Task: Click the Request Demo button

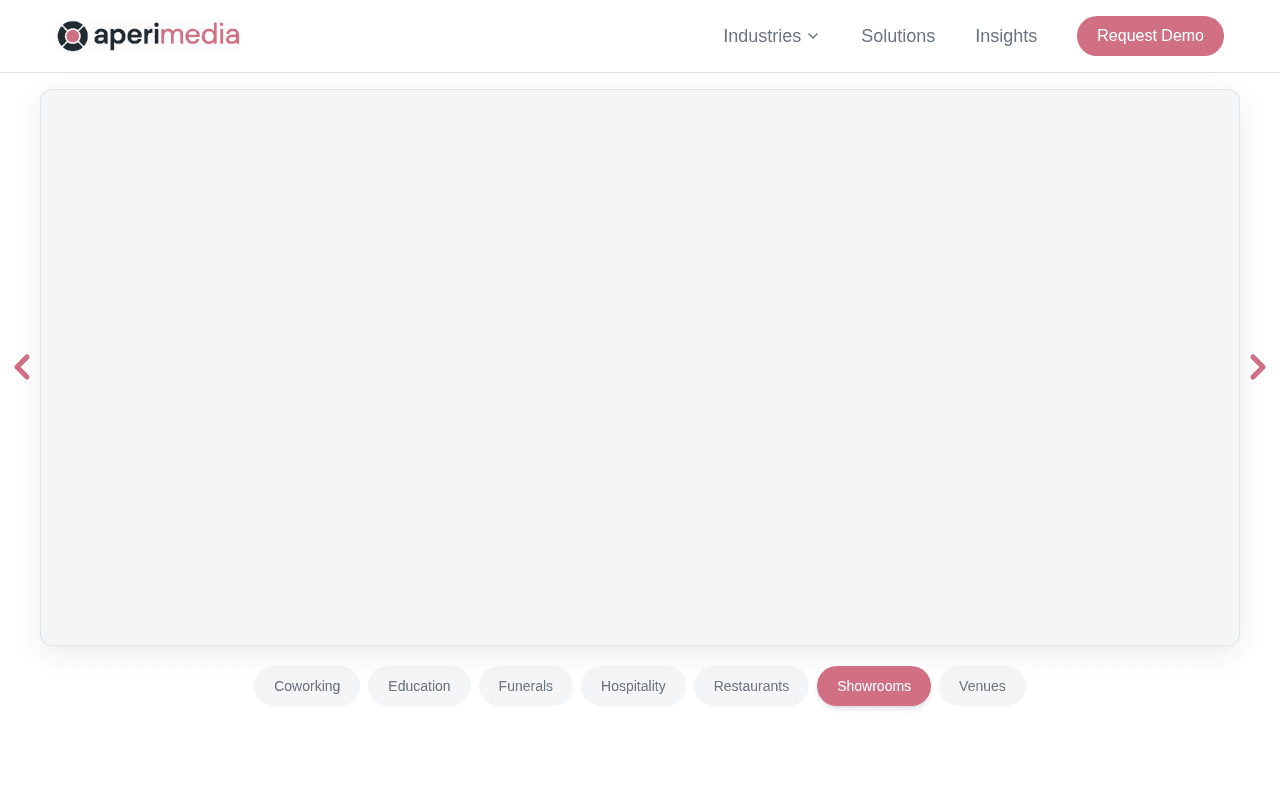Action: pos(1150,36)
